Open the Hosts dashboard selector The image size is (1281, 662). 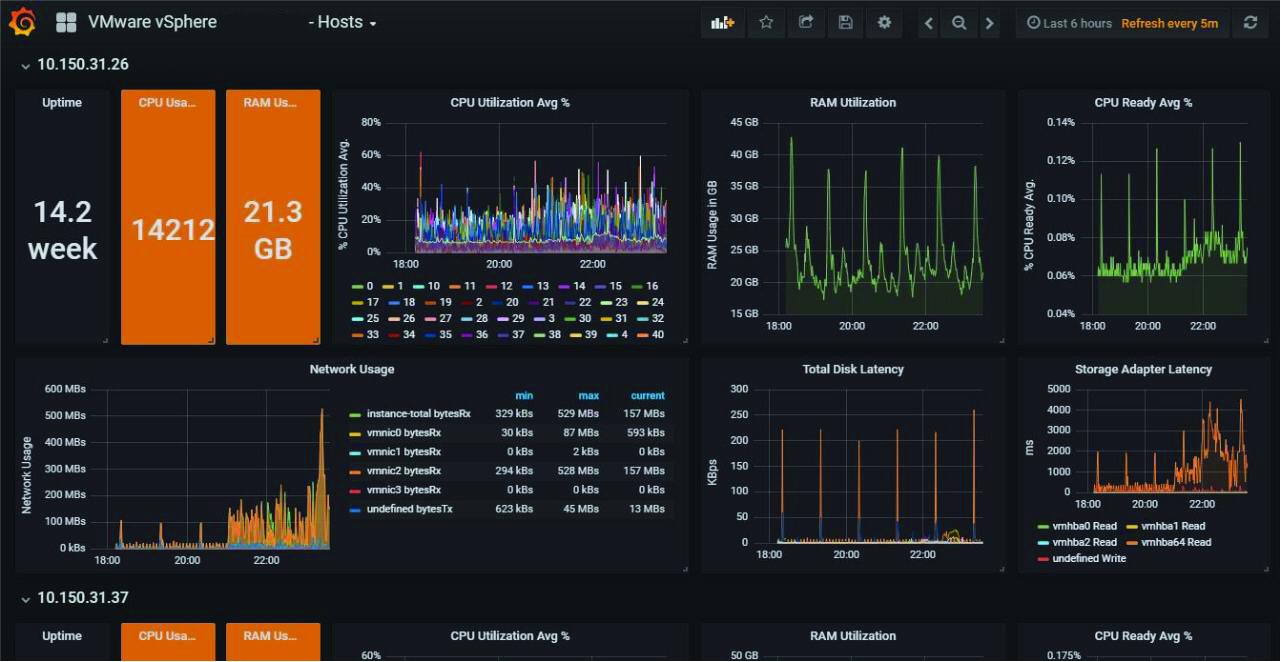pos(343,22)
